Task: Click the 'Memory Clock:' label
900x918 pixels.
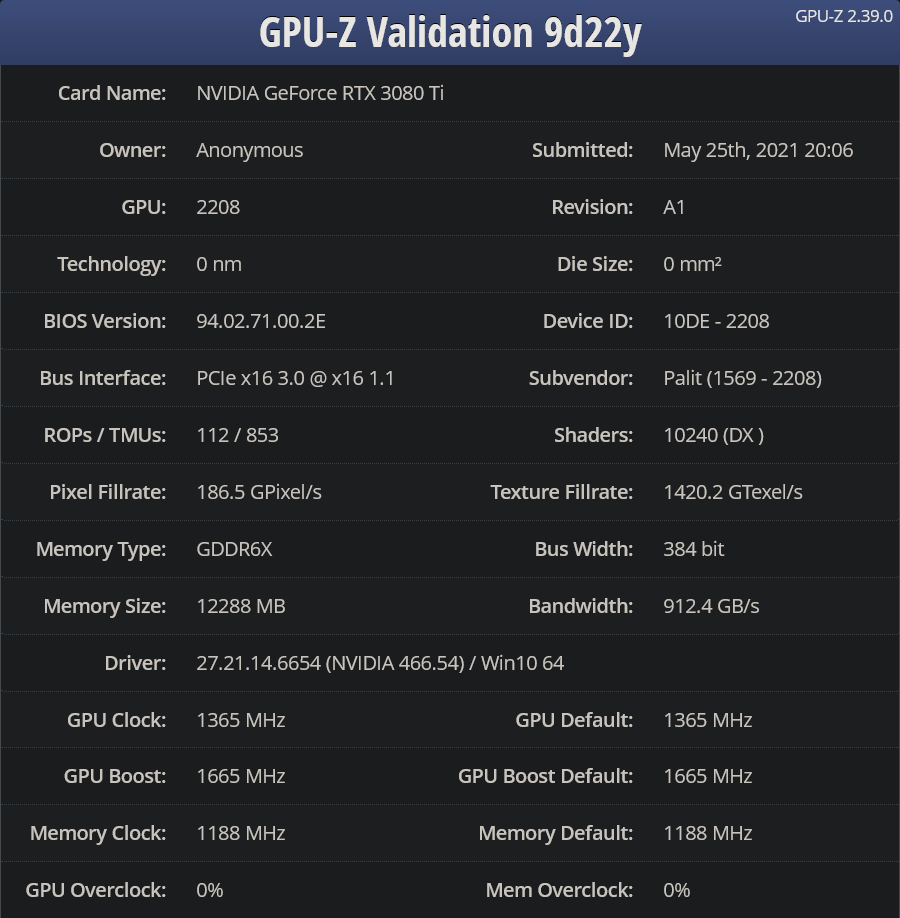Action: click(98, 833)
